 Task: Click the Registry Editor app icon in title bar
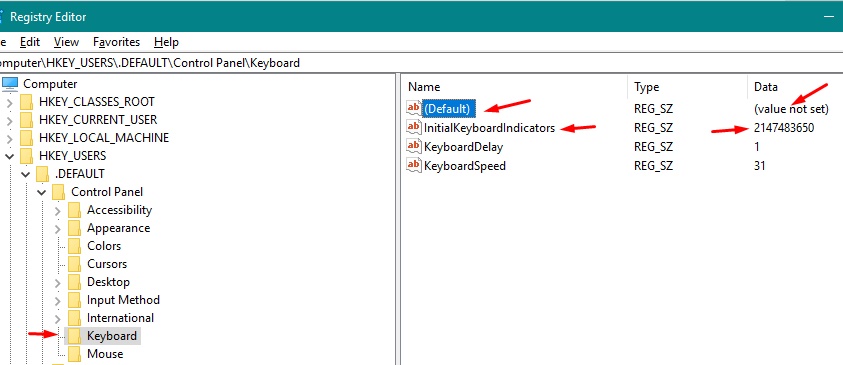pyautogui.click(x=2, y=17)
